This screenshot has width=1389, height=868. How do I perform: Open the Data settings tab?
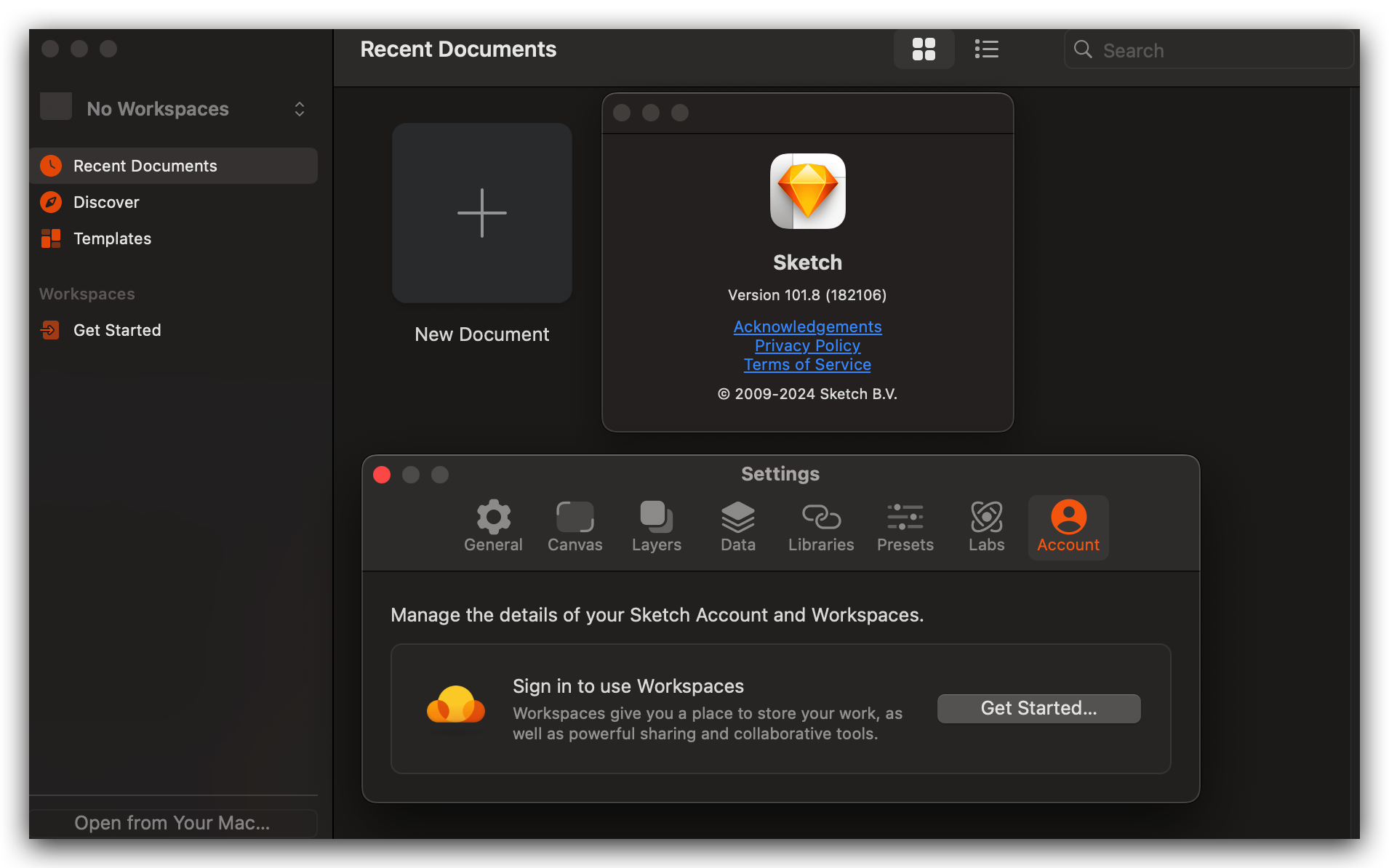point(737,527)
